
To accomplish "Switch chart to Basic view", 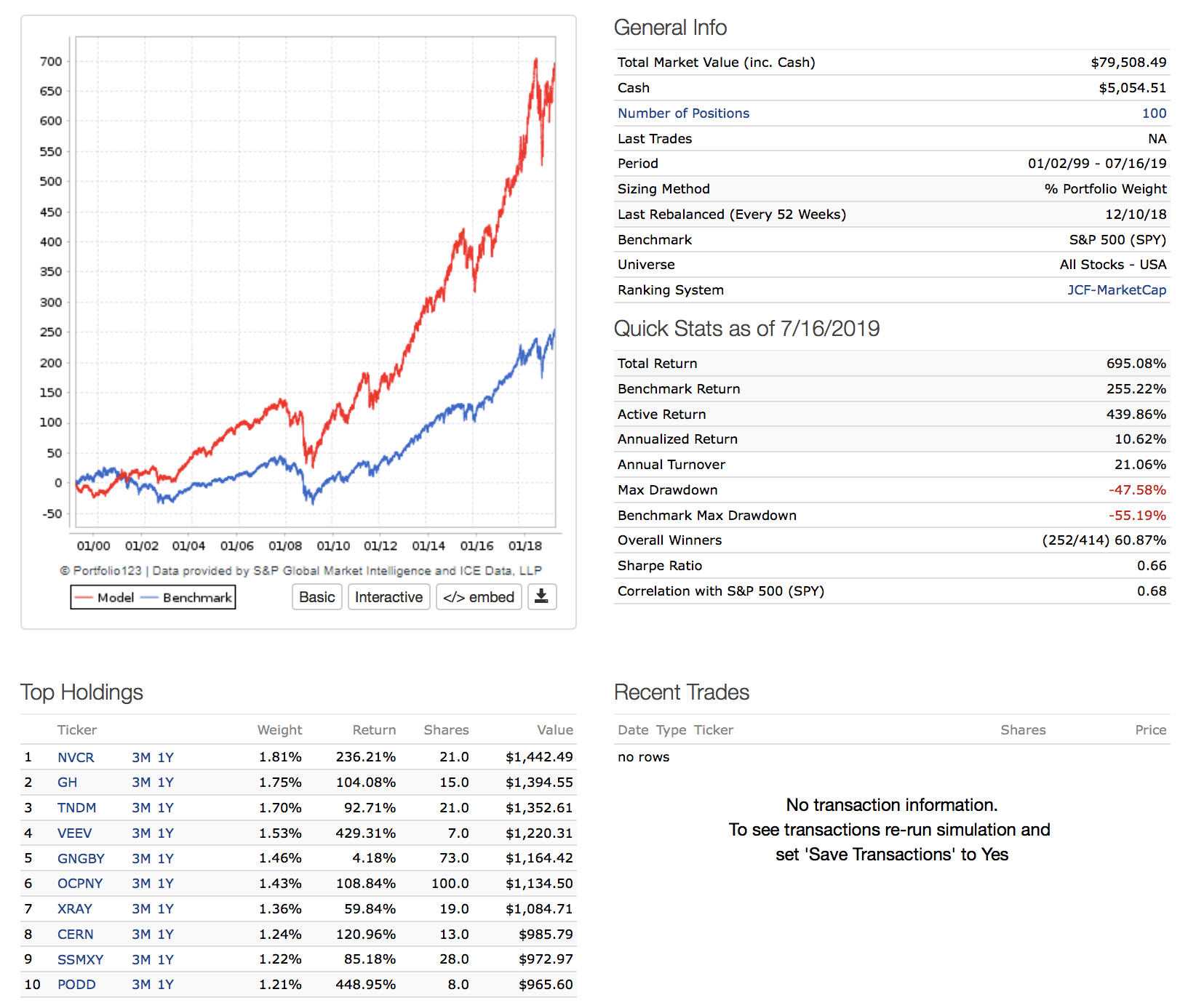I will coord(317,597).
